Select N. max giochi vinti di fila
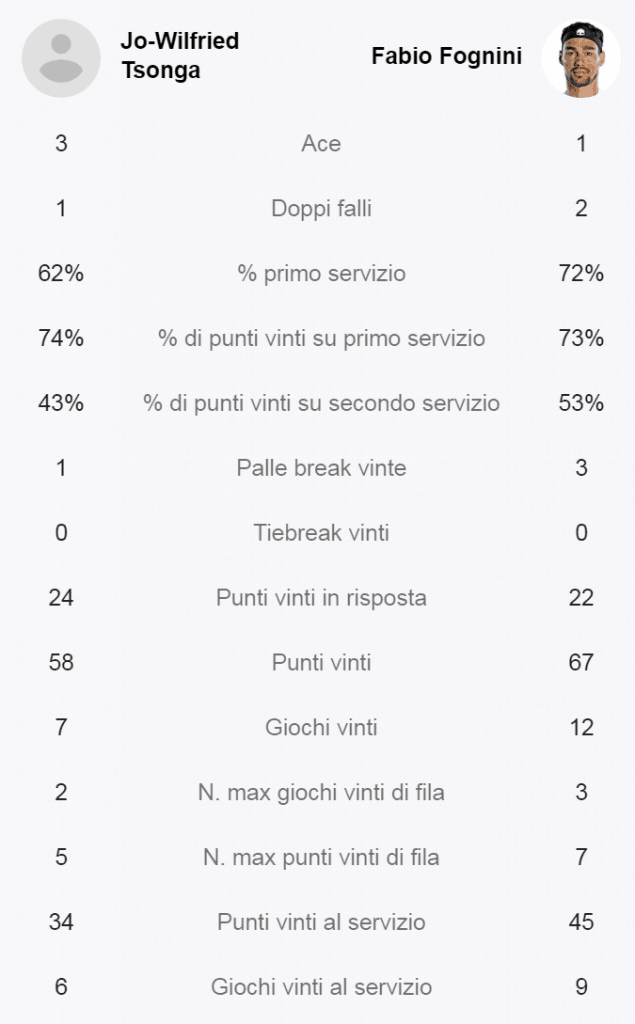Screen dimensions: 635x1024 point(321,792)
